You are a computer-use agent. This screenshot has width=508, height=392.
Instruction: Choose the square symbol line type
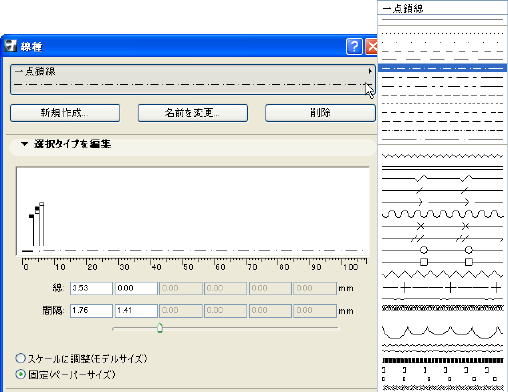pyautogui.click(x=442, y=262)
